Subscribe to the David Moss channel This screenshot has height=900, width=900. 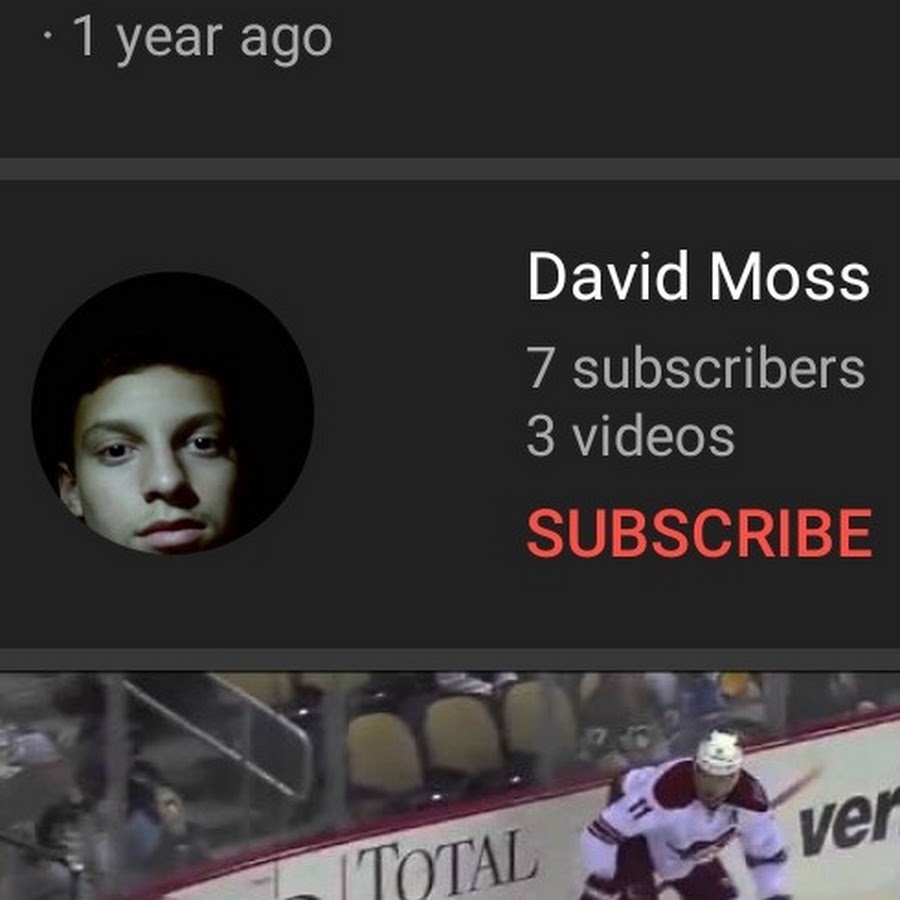pyautogui.click(x=700, y=533)
